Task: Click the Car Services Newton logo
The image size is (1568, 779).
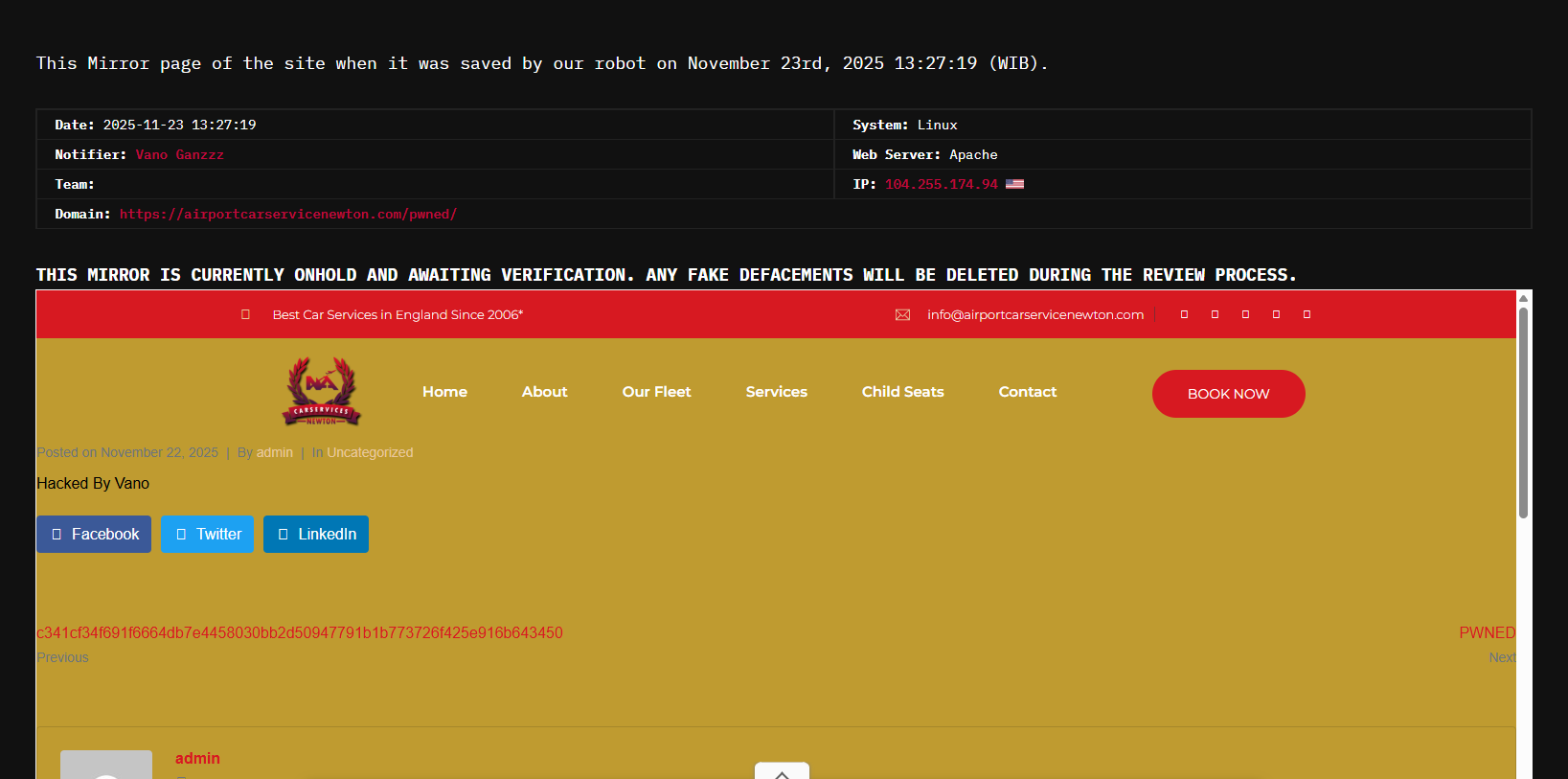Action: click(322, 392)
